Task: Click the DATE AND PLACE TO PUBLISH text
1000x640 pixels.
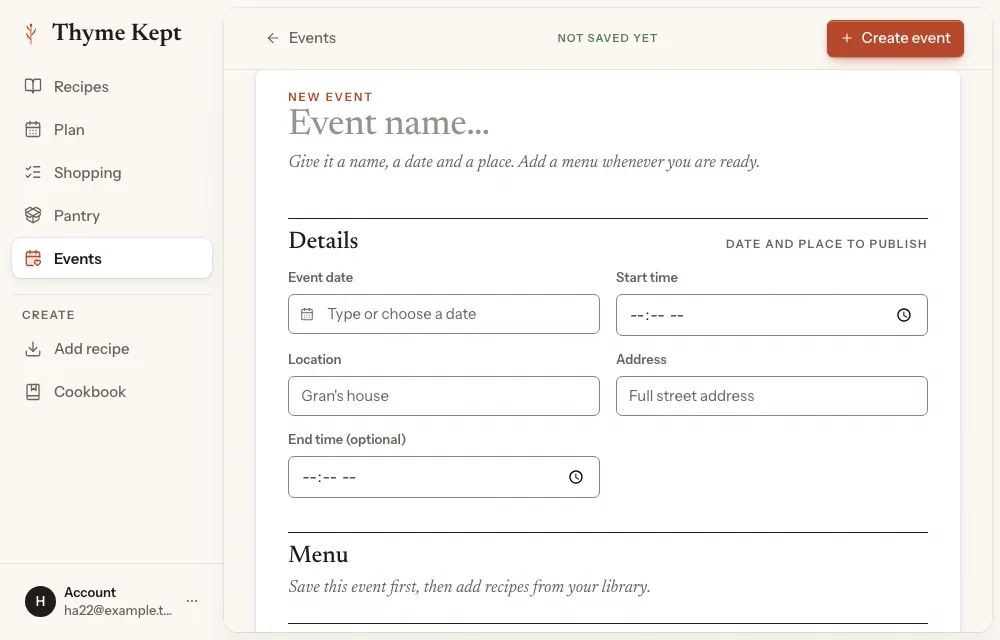Action: click(826, 244)
